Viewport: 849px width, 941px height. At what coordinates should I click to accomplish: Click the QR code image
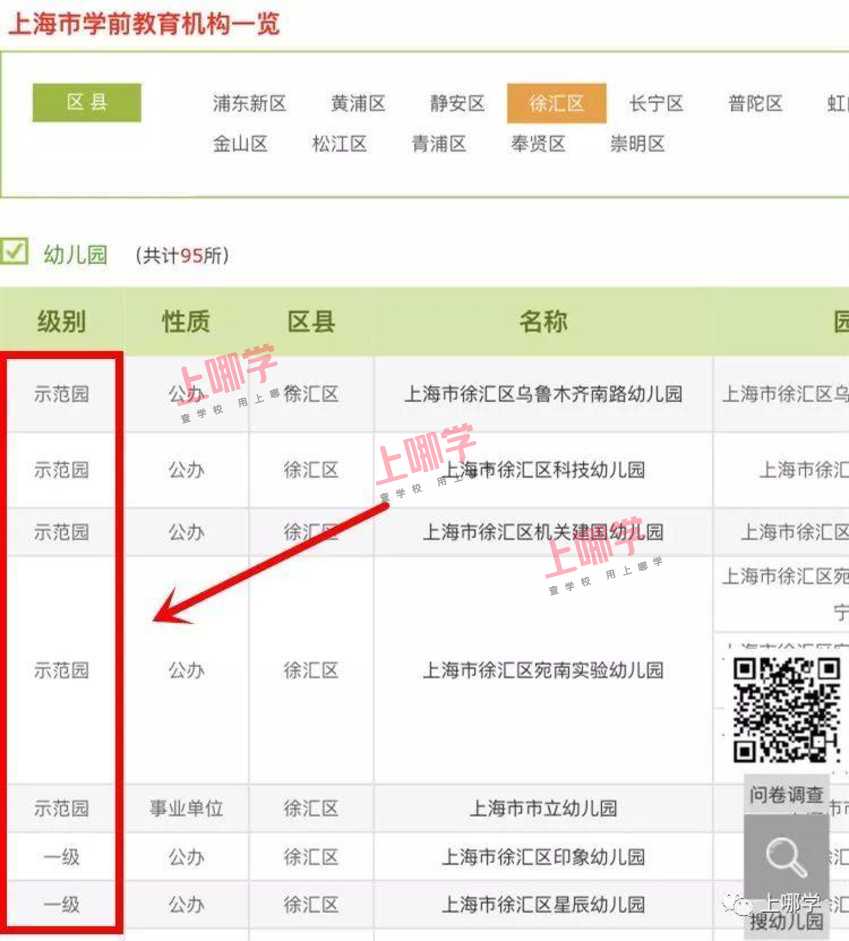pos(786,709)
